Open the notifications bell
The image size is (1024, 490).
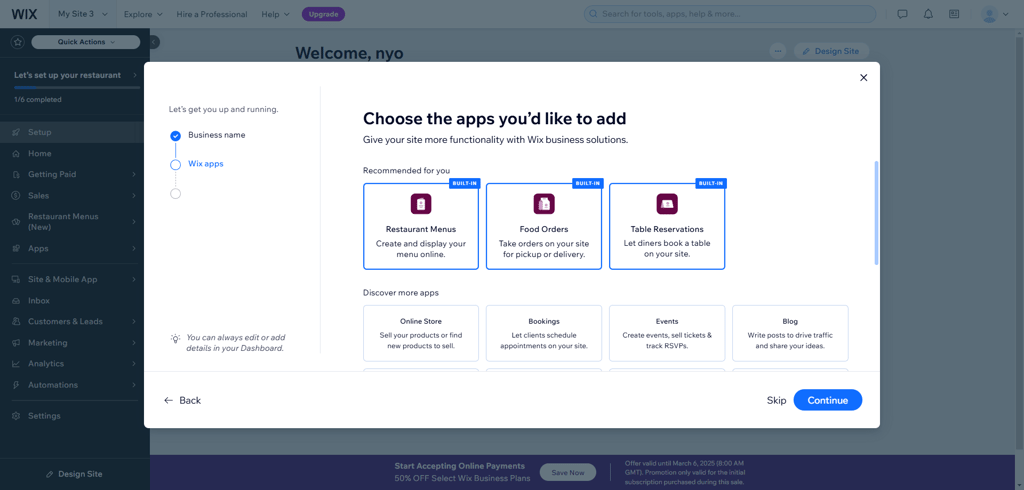928,14
